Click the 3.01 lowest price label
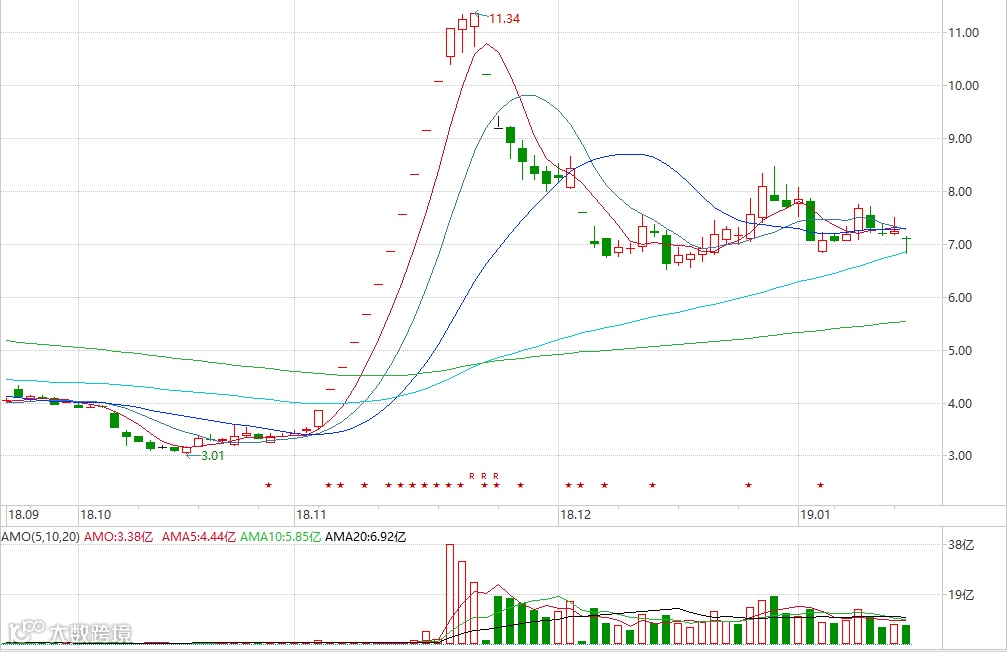This screenshot has height=652, width=1007. (213, 455)
